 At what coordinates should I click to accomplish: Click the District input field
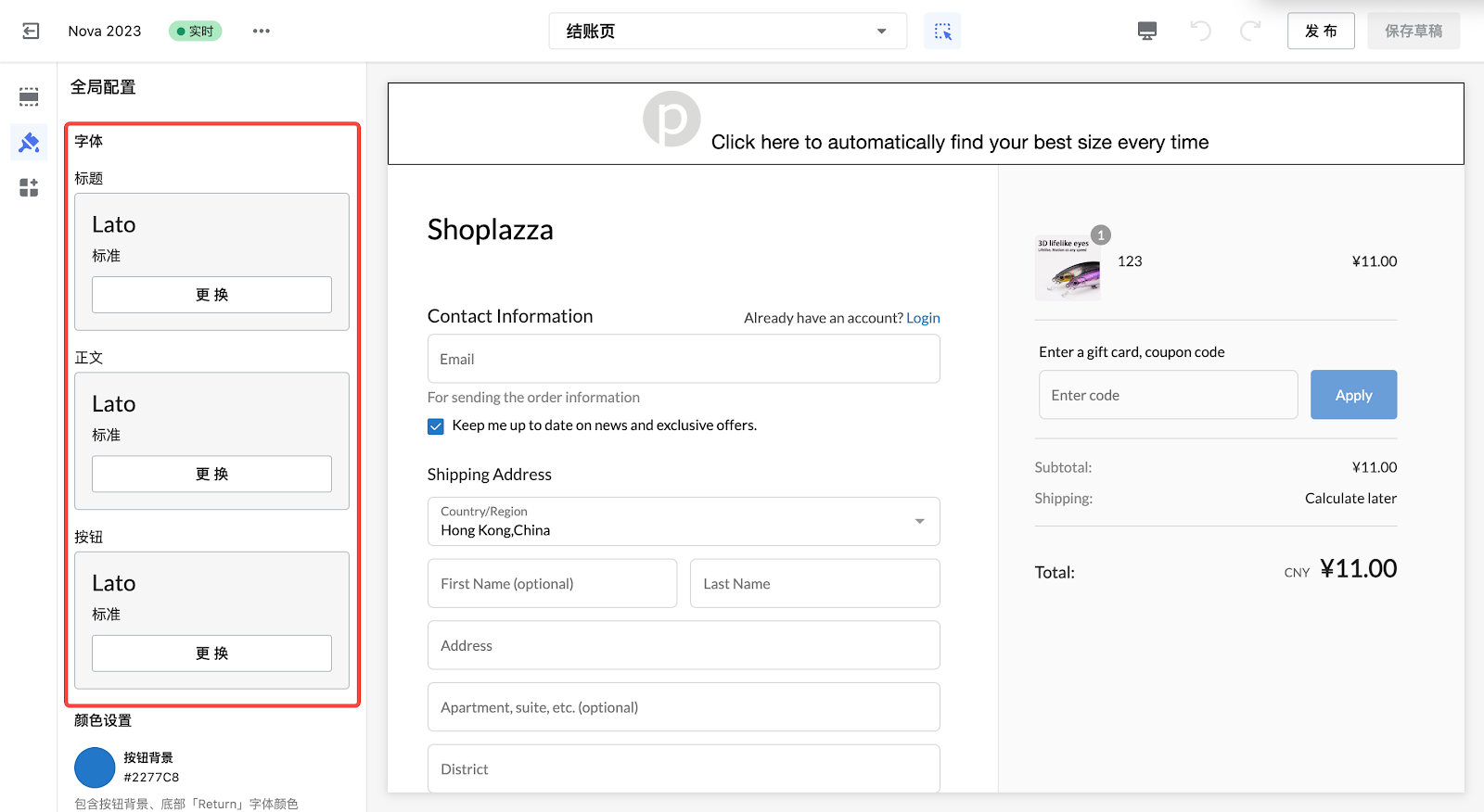pyautogui.click(x=684, y=768)
